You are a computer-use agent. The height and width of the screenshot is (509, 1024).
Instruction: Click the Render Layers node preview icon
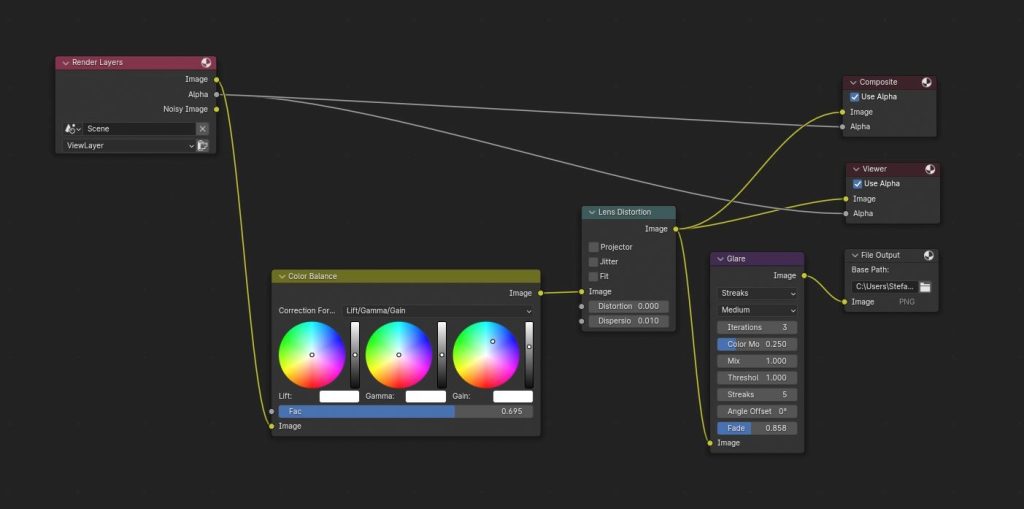click(x=206, y=63)
